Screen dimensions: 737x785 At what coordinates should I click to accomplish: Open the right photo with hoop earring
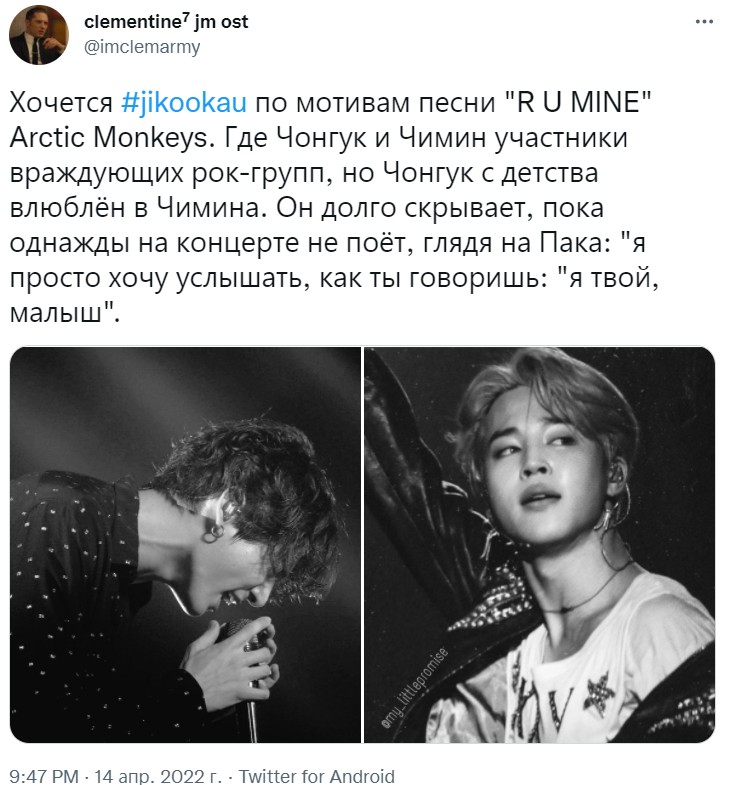539,545
